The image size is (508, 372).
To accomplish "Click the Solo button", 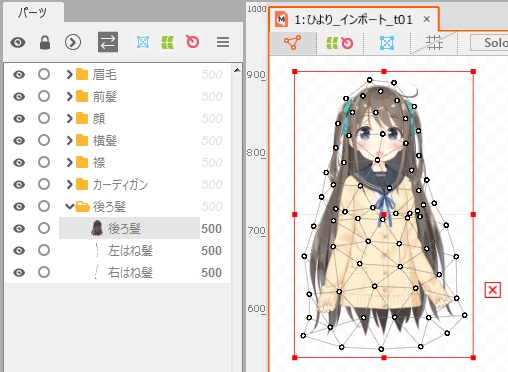I will [489, 43].
